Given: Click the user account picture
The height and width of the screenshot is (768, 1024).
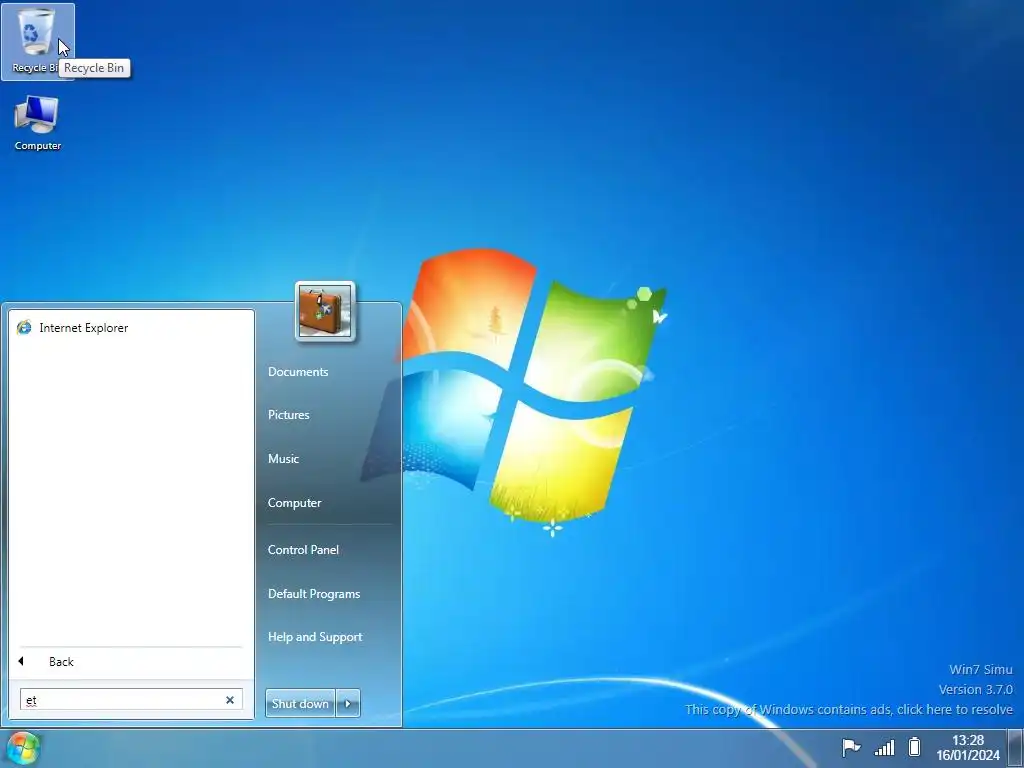Looking at the screenshot, I should click(x=325, y=312).
